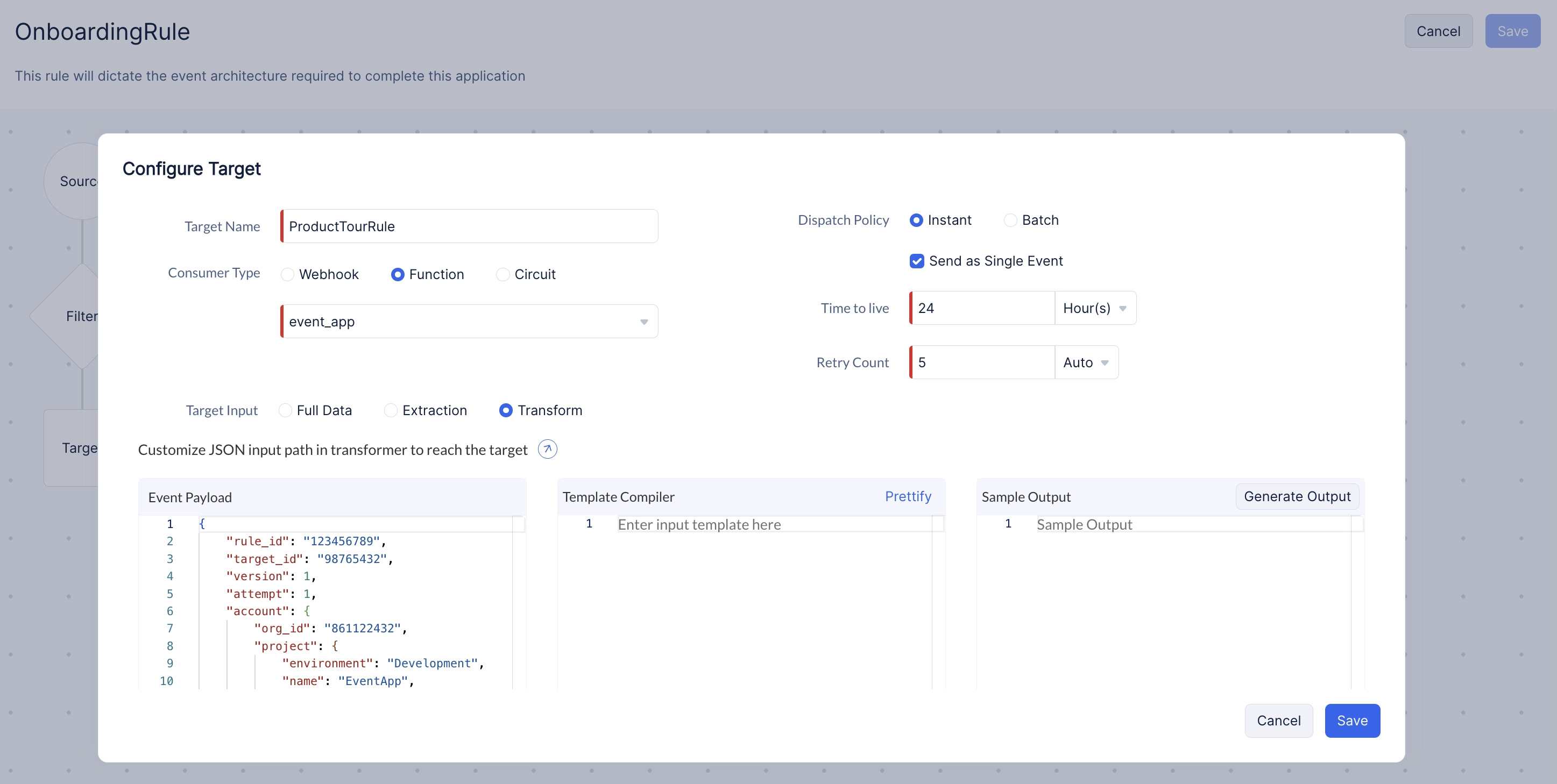The image size is (1557, 784).
Task: Click the "project" line in Event Payload
Action: pos(296,646)
